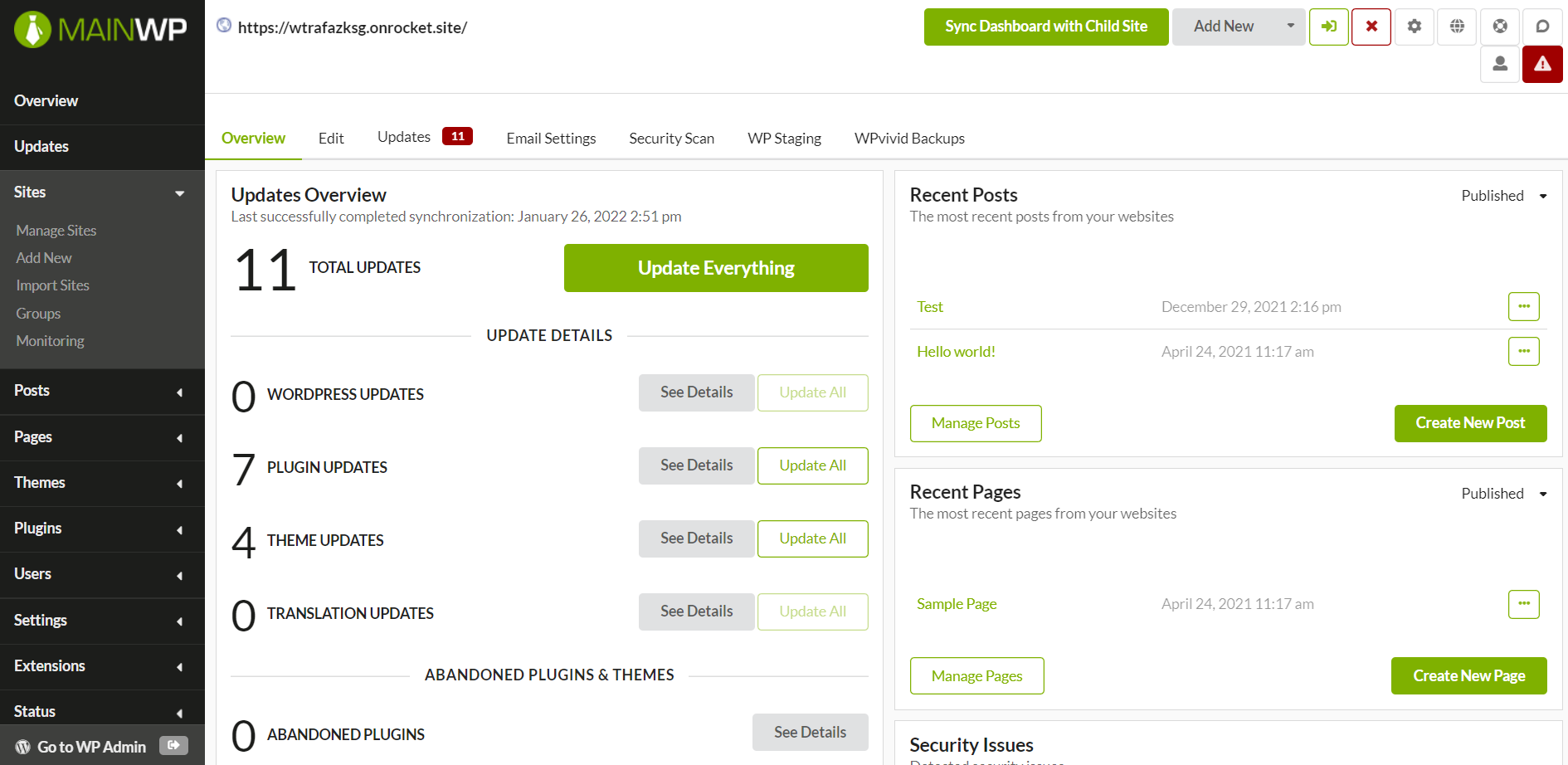See Details for translation updates
Image resolution: width=1568 pixels, height=765 pixels.
(696, 612)
